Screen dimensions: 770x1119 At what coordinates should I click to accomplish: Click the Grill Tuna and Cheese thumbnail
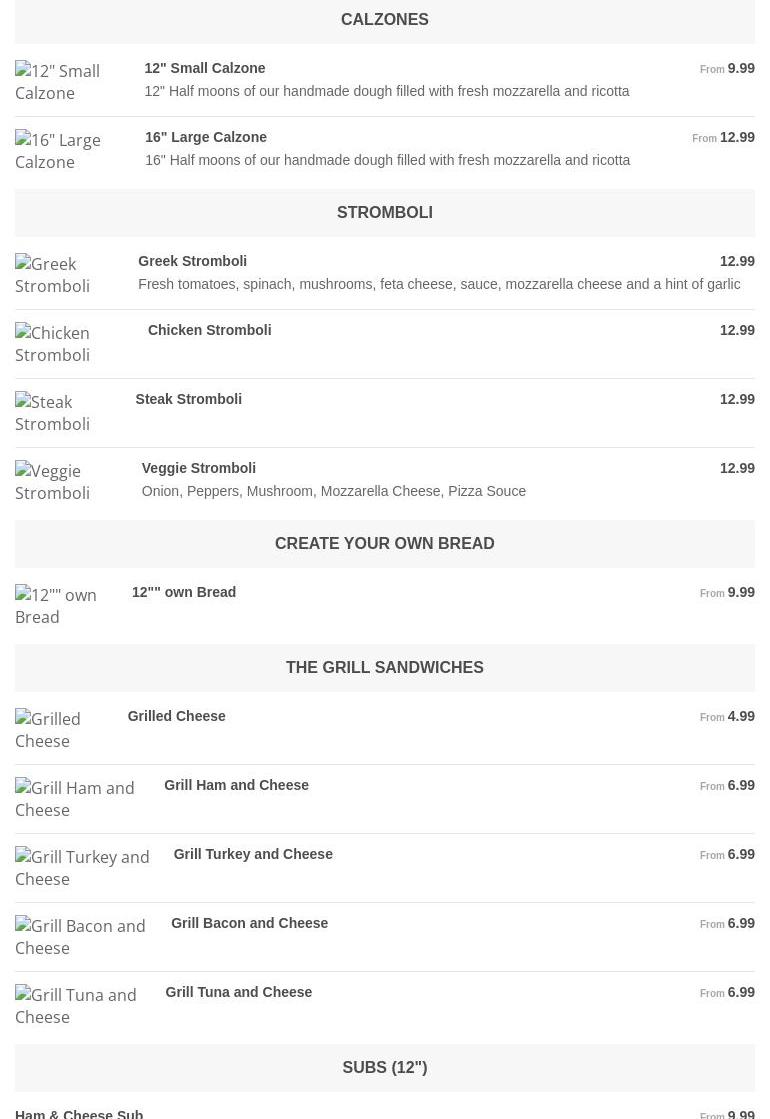click(76, 1006)
